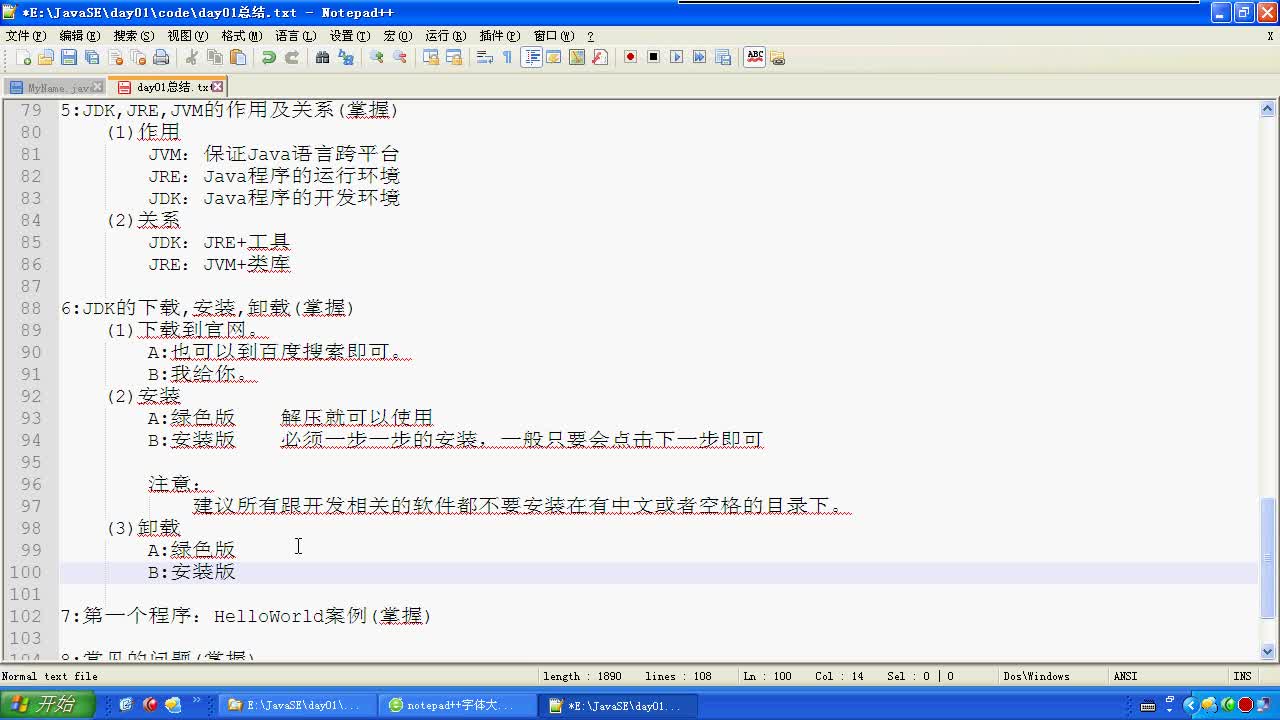Toggle show all characters pilcrow icon
The width and height of the screenshot is (1280, 720).
click(x=507, y=57)
